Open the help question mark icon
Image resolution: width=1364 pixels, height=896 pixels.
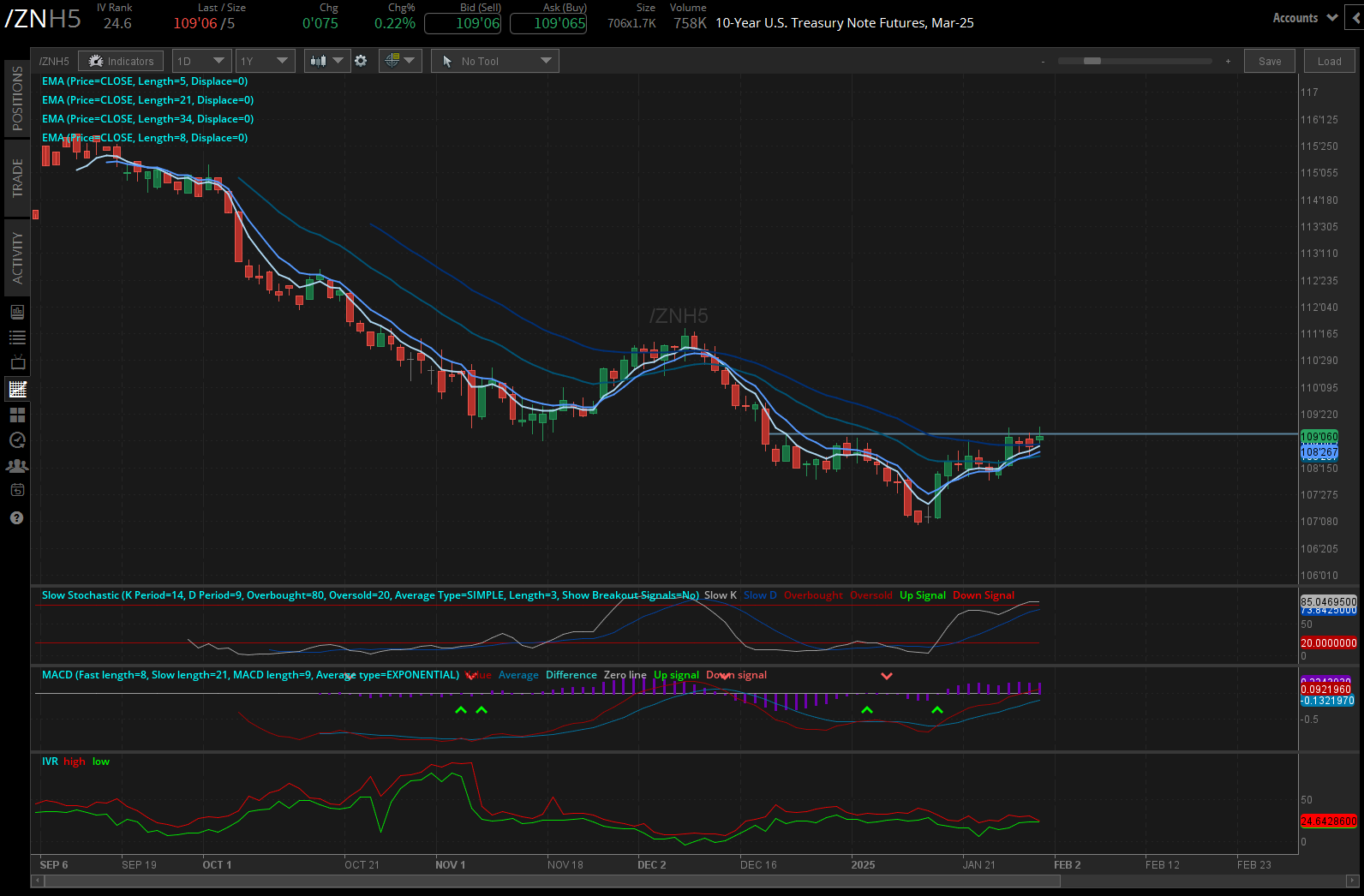[17, 518]
